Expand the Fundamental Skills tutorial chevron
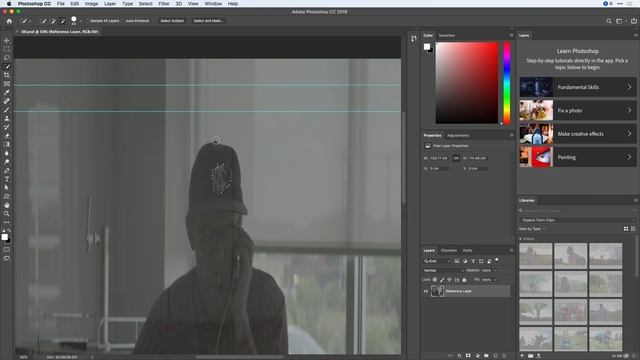The height and width of the screenshot is (360, 640). click(629, 87)
